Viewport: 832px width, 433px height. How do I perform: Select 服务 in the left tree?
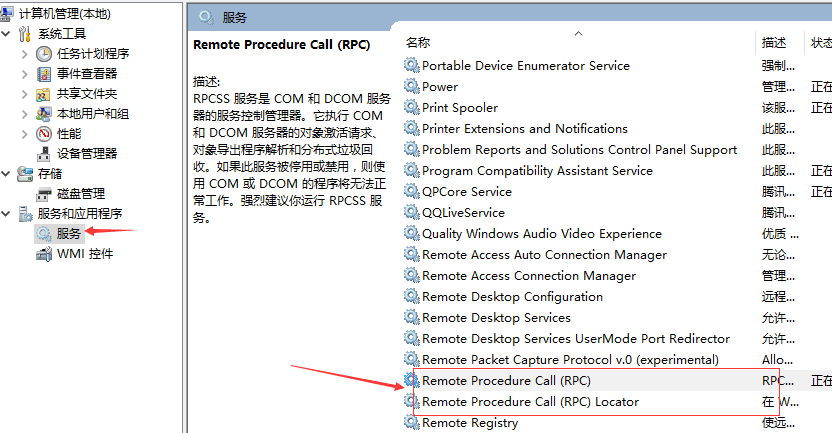[69, 234]
